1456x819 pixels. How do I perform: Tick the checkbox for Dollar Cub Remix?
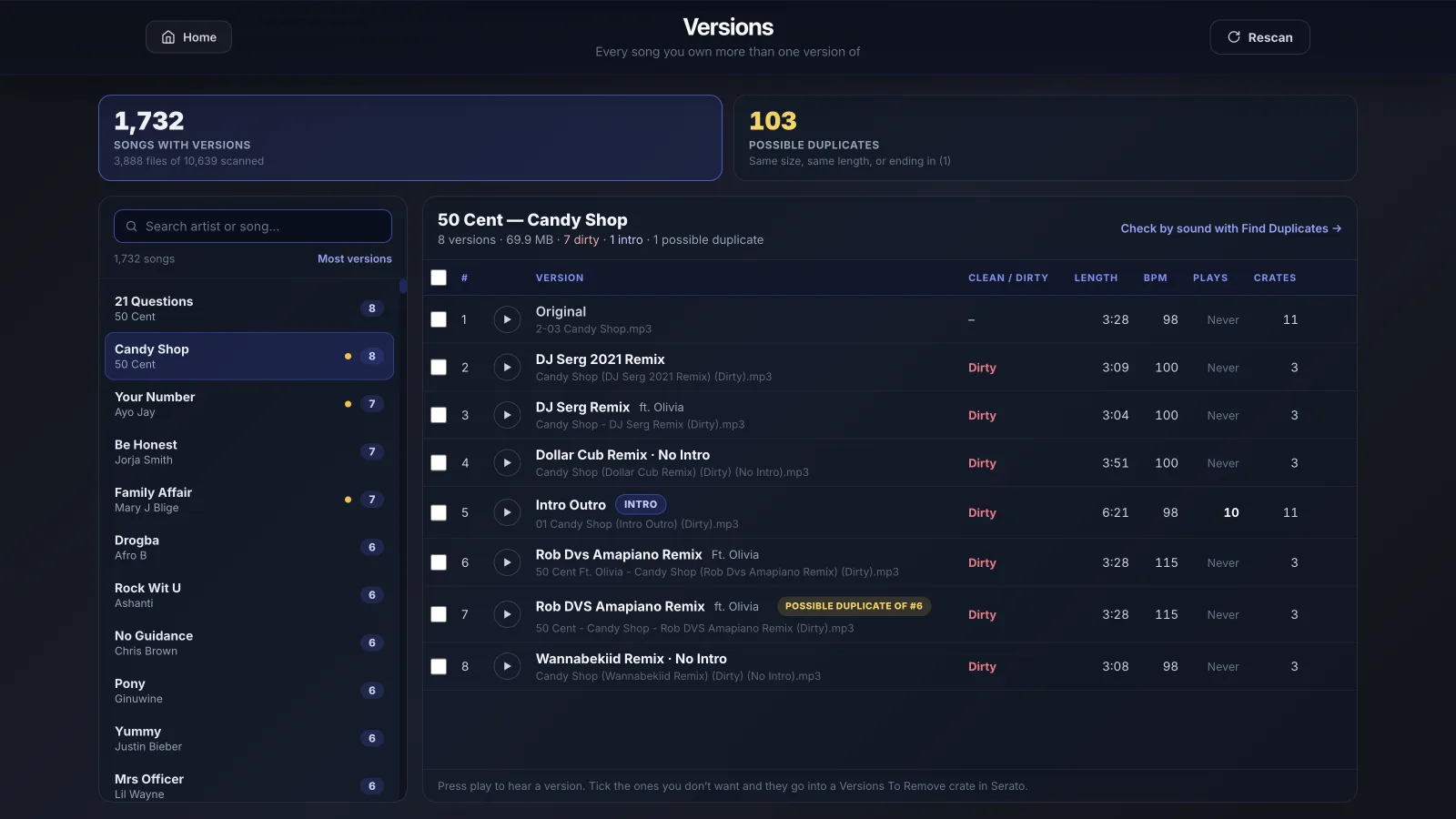click(x=439, y=463)
